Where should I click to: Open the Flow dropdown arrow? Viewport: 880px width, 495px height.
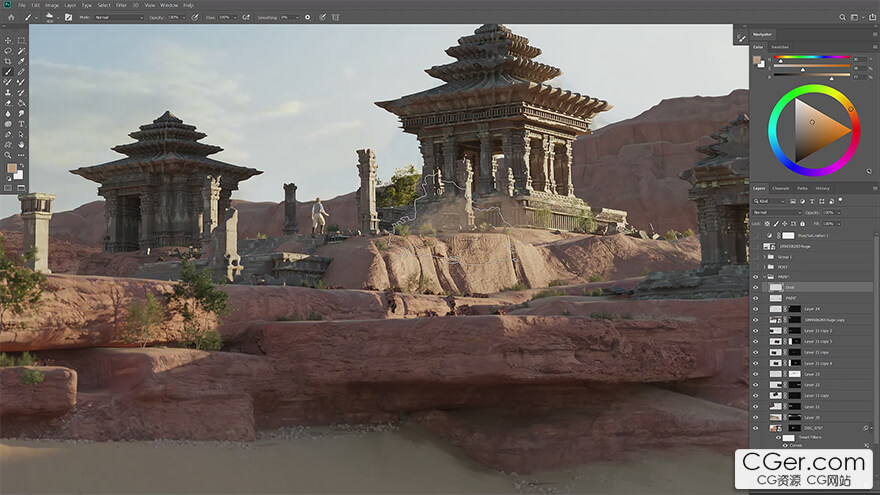(x=235, y=17)
